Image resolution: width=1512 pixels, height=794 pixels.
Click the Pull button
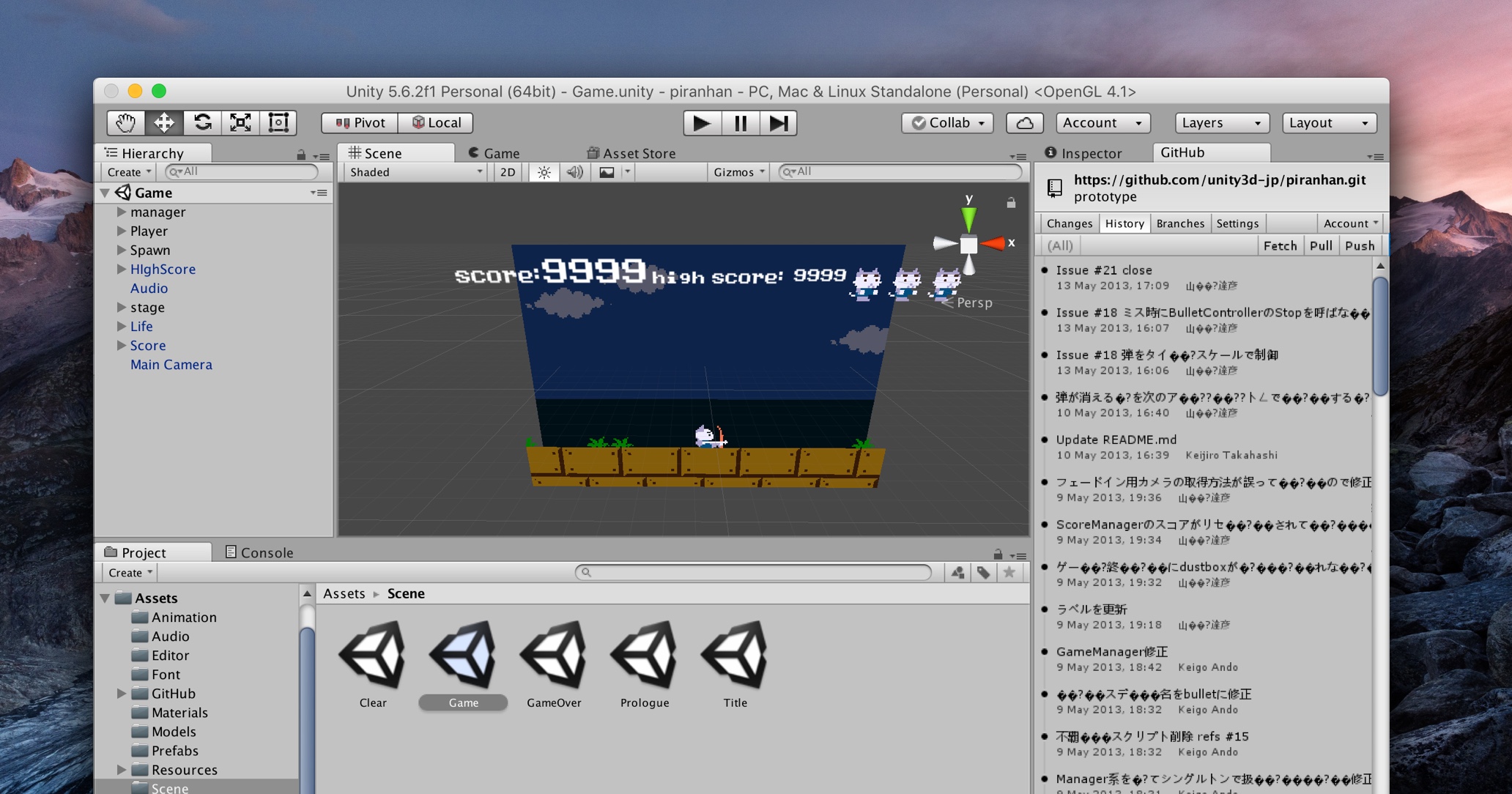tap(1321, 245)
